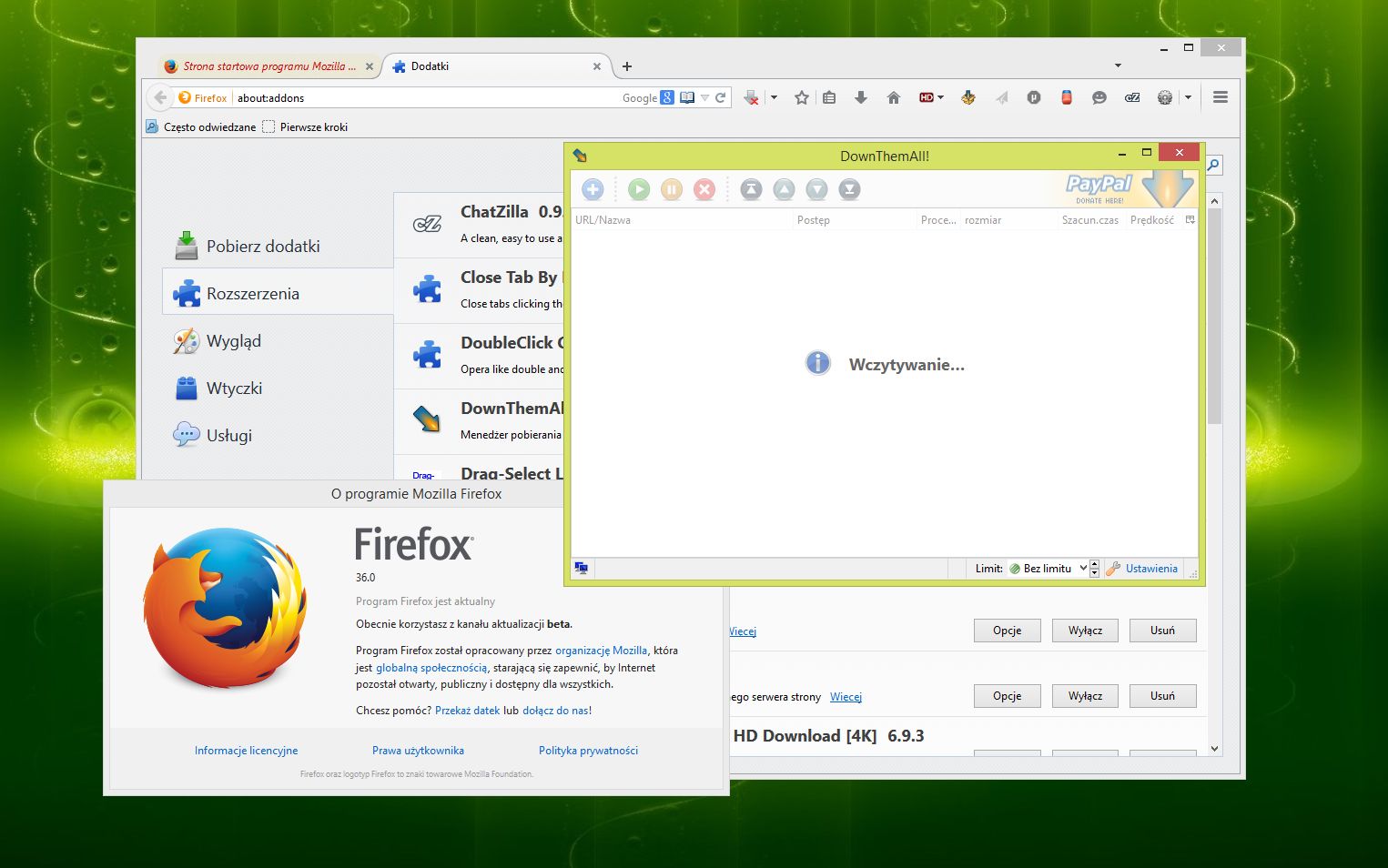The height and width of the screenshot is (868, 1388).
Task: Open the Firefox hamburger menu
Action: pos(1221,97)
